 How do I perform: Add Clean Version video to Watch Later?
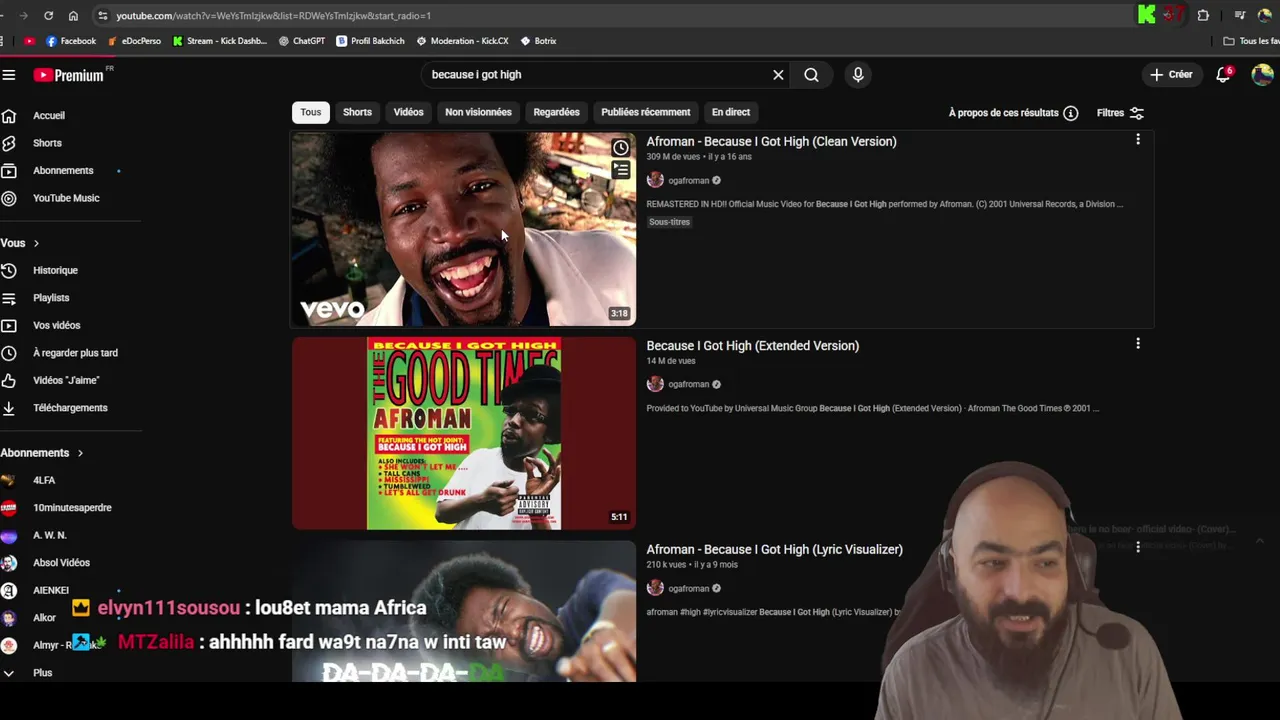point(621,148)
